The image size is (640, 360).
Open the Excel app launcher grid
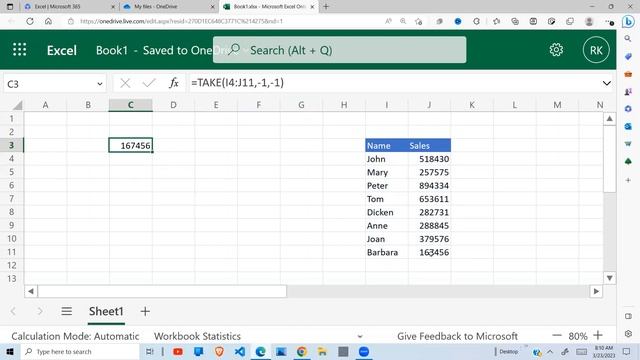click(x=19, y=50)
